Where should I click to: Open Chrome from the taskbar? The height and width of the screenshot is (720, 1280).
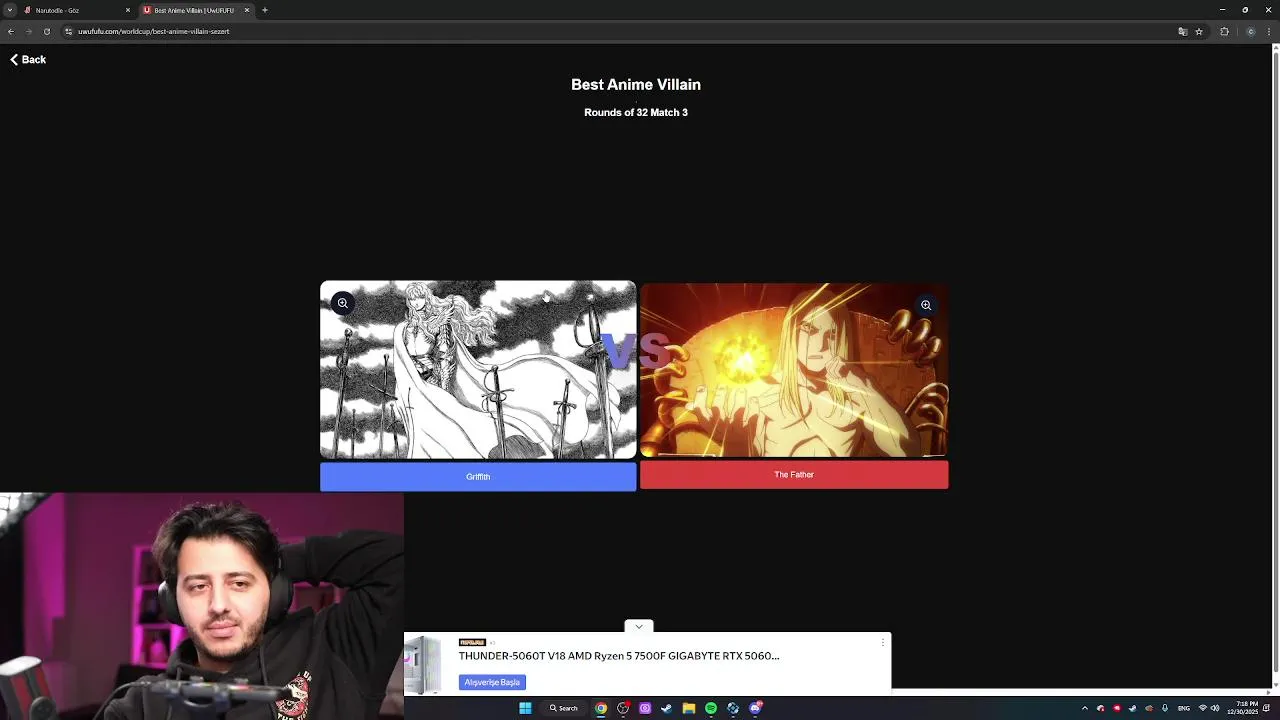coord(601,708)
